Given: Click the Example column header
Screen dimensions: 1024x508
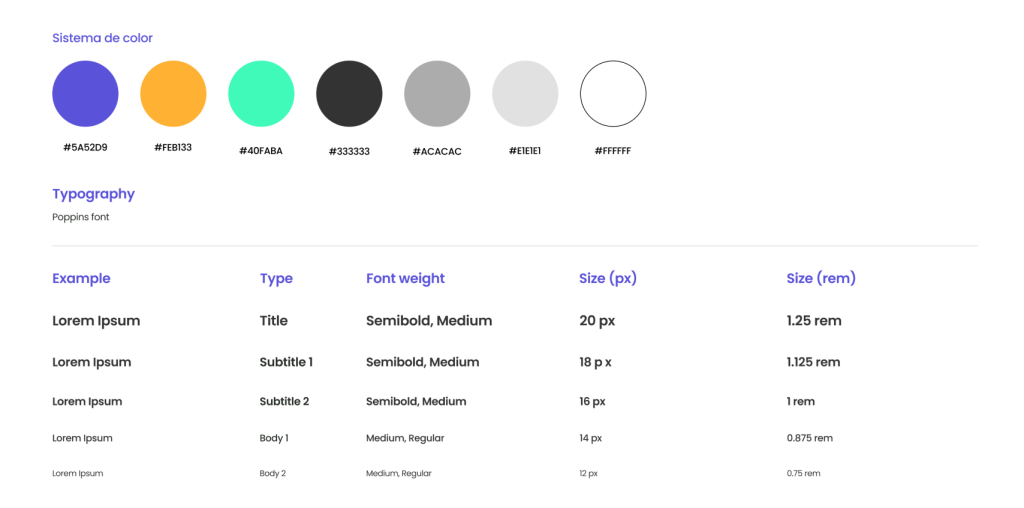Looking at the screenshot, I should coord(81,278).
